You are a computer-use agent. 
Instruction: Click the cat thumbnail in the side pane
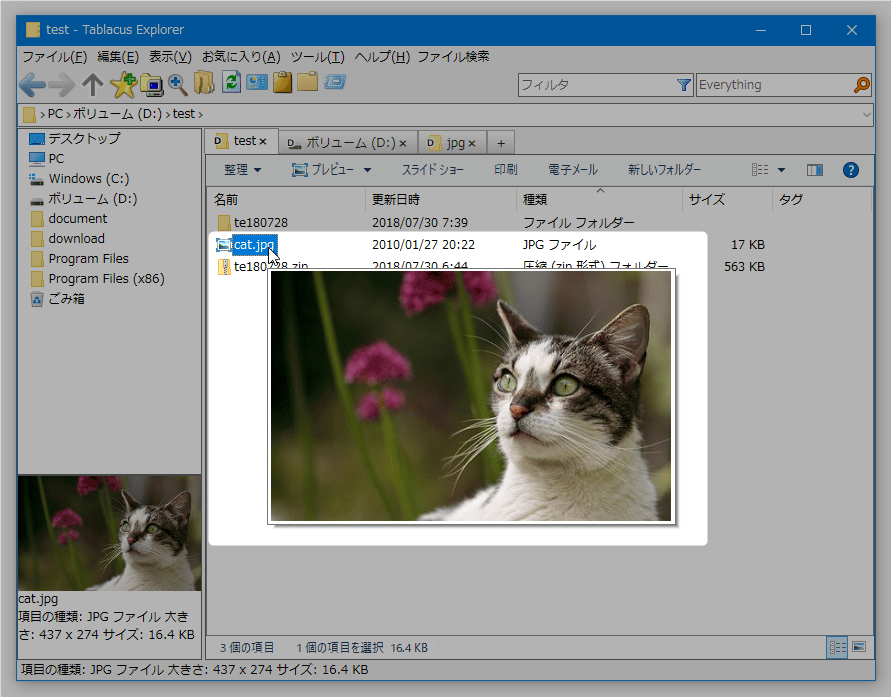[x=110, y=533]
